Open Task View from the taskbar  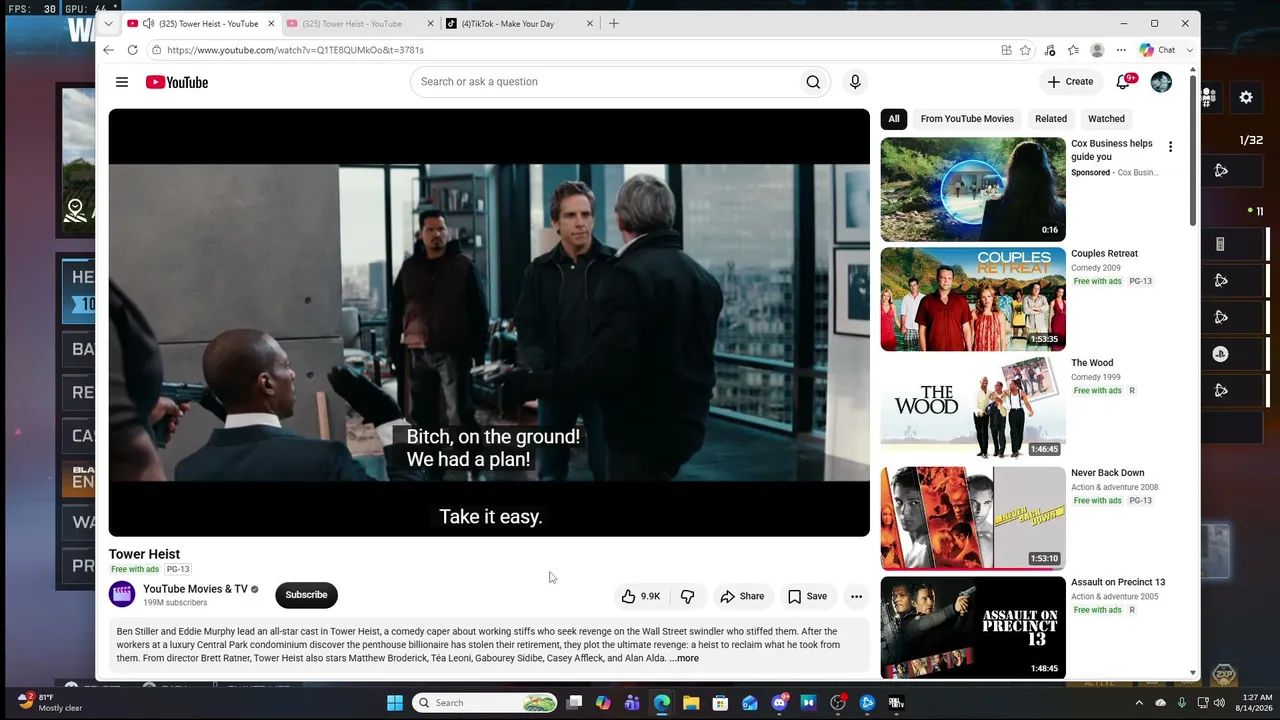pyautogui.click(x=574, y=703)
